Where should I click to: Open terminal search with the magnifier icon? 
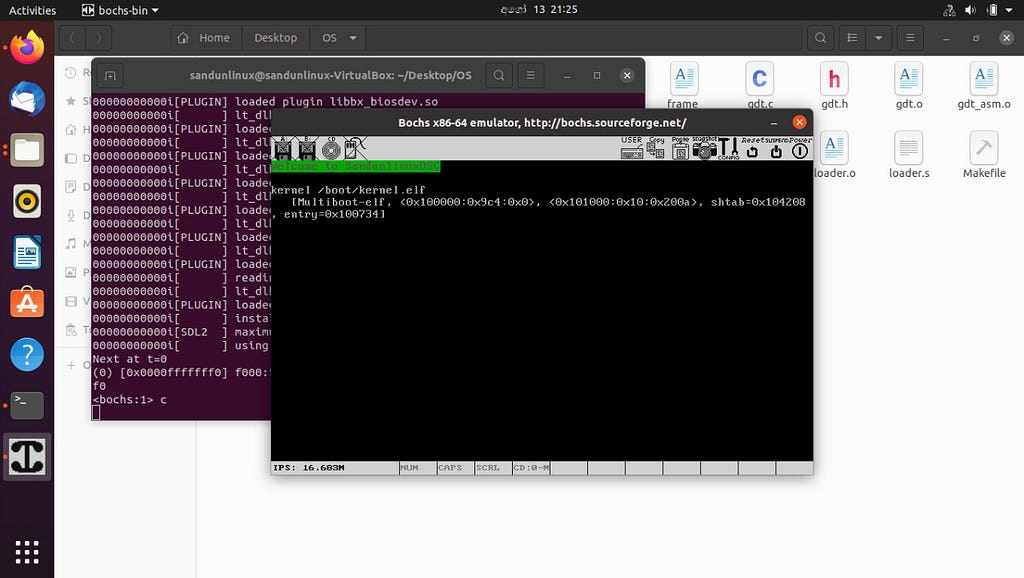pos(499,75)
